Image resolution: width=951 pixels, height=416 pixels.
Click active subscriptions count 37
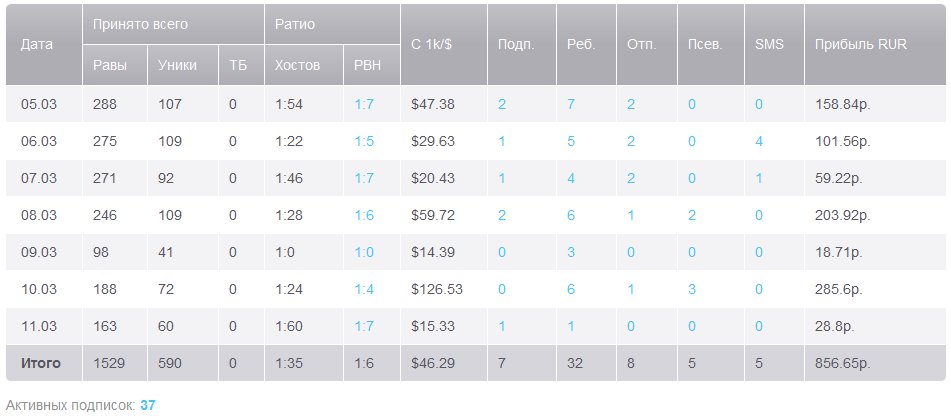tap(148, 405)
